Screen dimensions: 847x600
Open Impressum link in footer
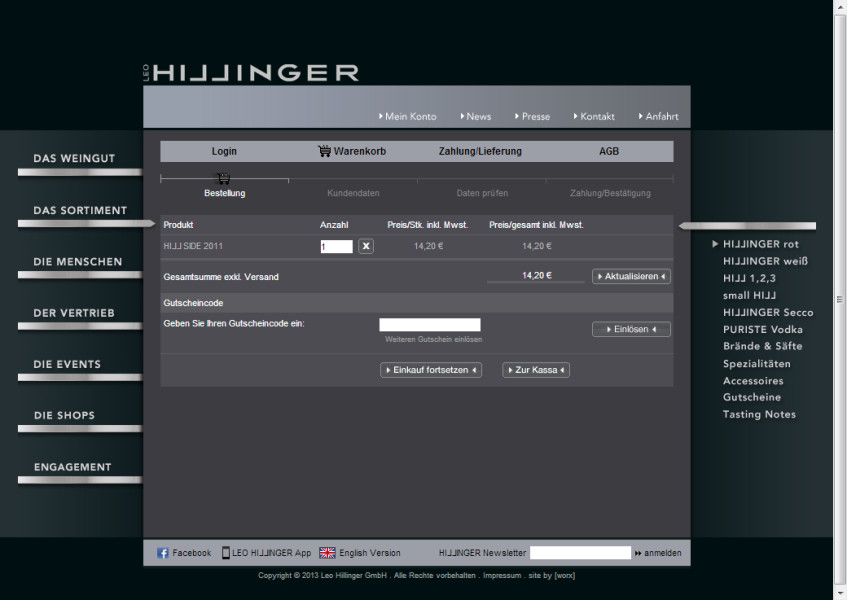[502, 576]
